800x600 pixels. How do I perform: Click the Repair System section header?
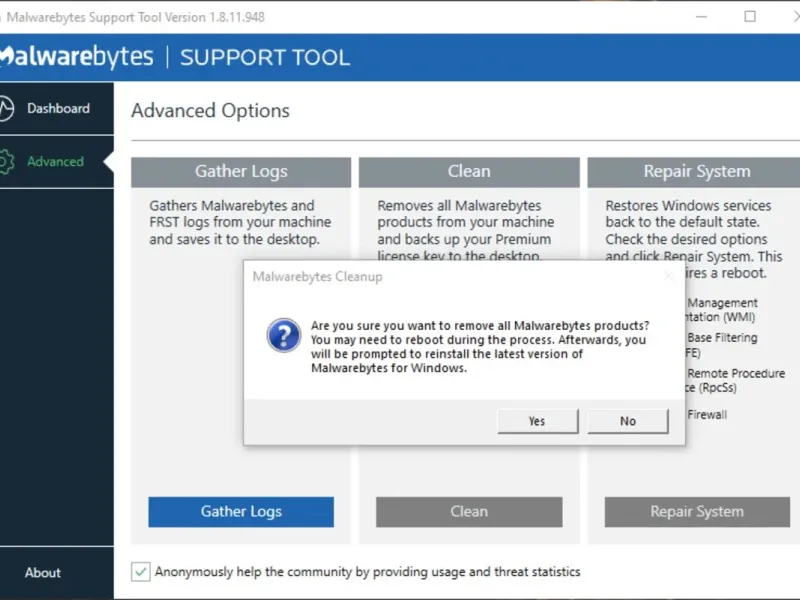coord(696,171)
